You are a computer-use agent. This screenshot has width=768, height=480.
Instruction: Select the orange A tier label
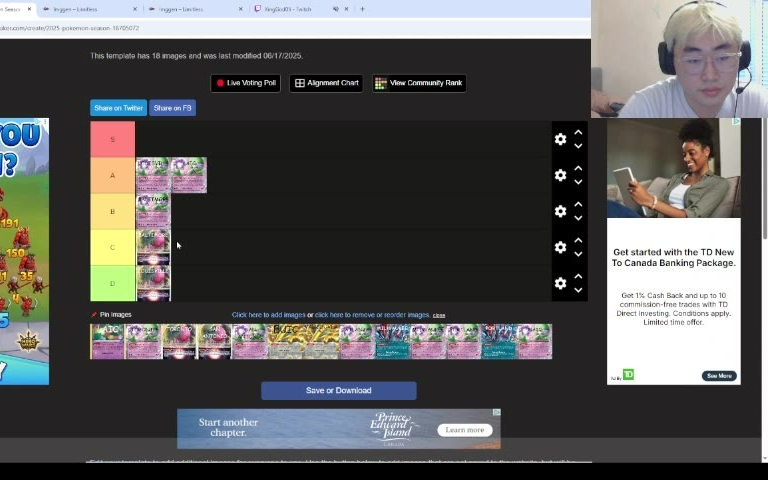coord(113,175)
